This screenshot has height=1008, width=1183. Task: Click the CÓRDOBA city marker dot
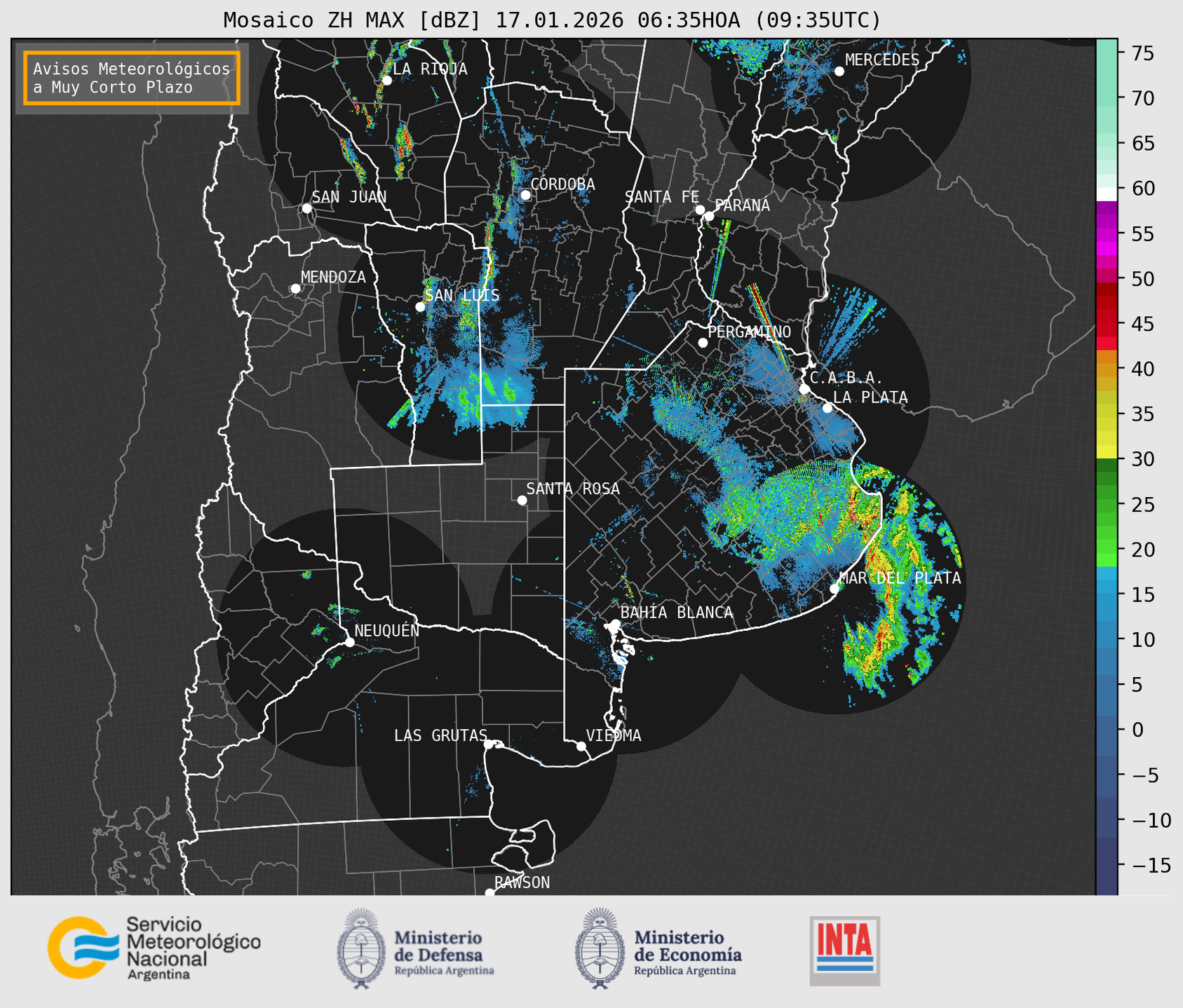tap(525, 195)
